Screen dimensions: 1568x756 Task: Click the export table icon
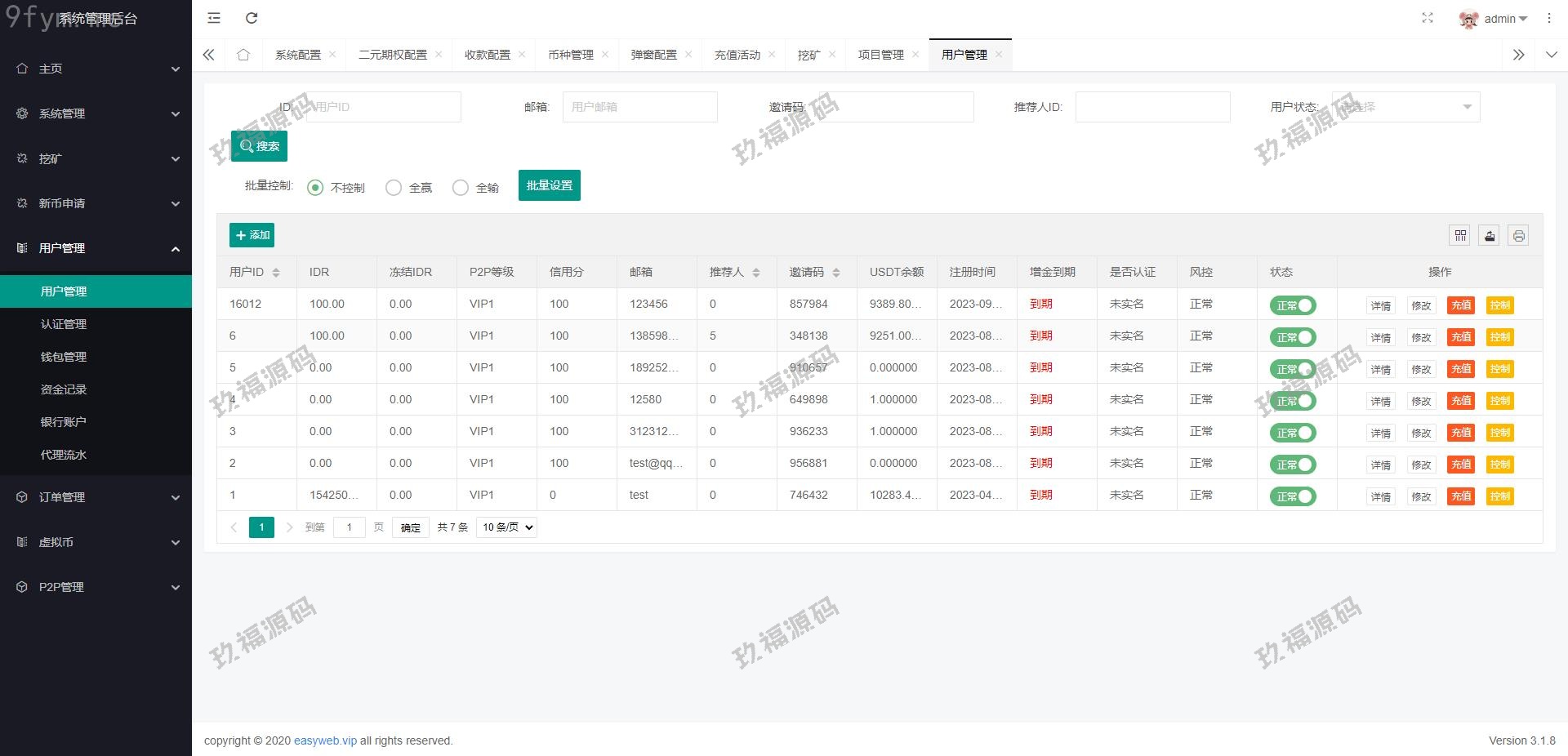click(1490, 236)
